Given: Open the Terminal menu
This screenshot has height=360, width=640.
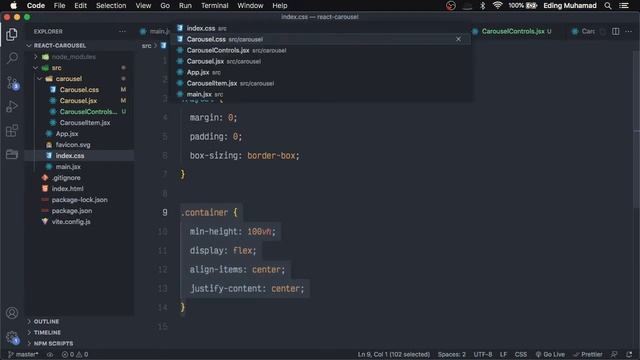Looking at the screenshot, I should click(x=214, y=6).
